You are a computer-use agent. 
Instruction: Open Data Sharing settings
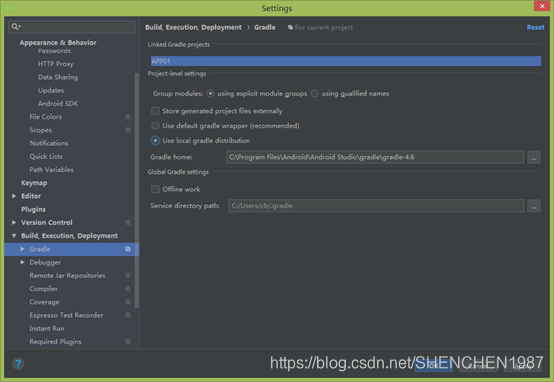[58, 77]
